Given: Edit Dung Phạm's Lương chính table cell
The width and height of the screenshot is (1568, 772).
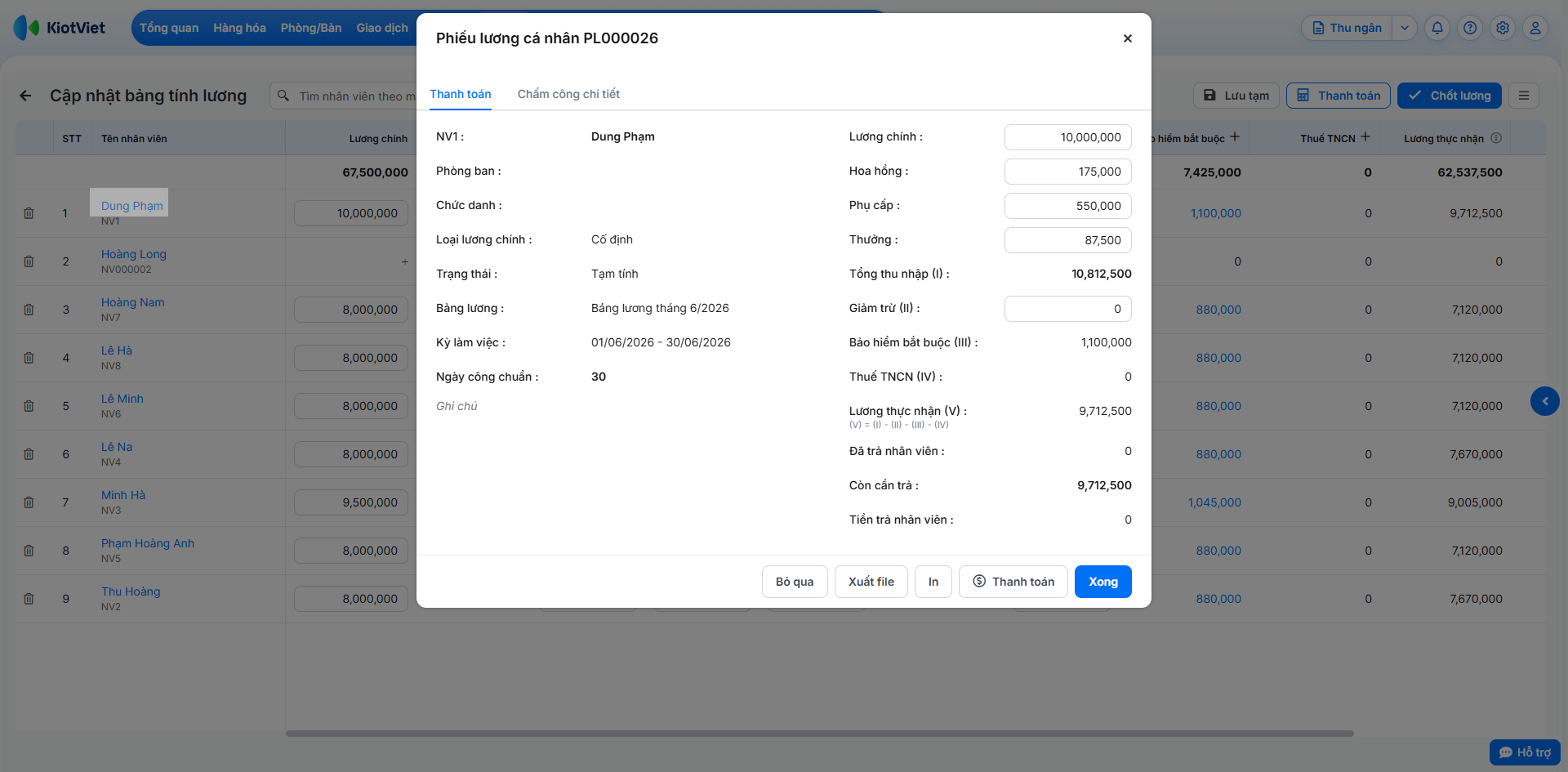Looking at the screenshot, I should click(x=351, y=213).
